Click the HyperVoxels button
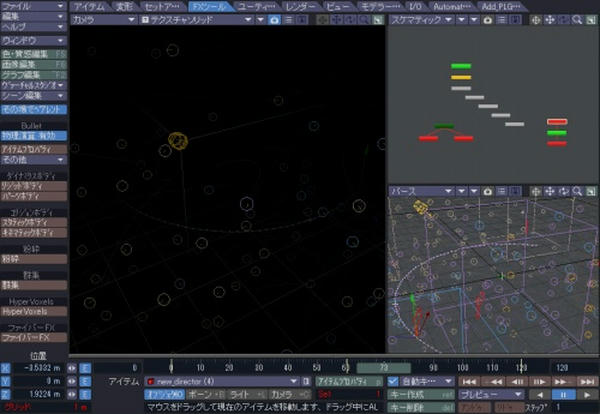This screenshot has height=414, width=600. pyautogui.click(x=34, y=312)
